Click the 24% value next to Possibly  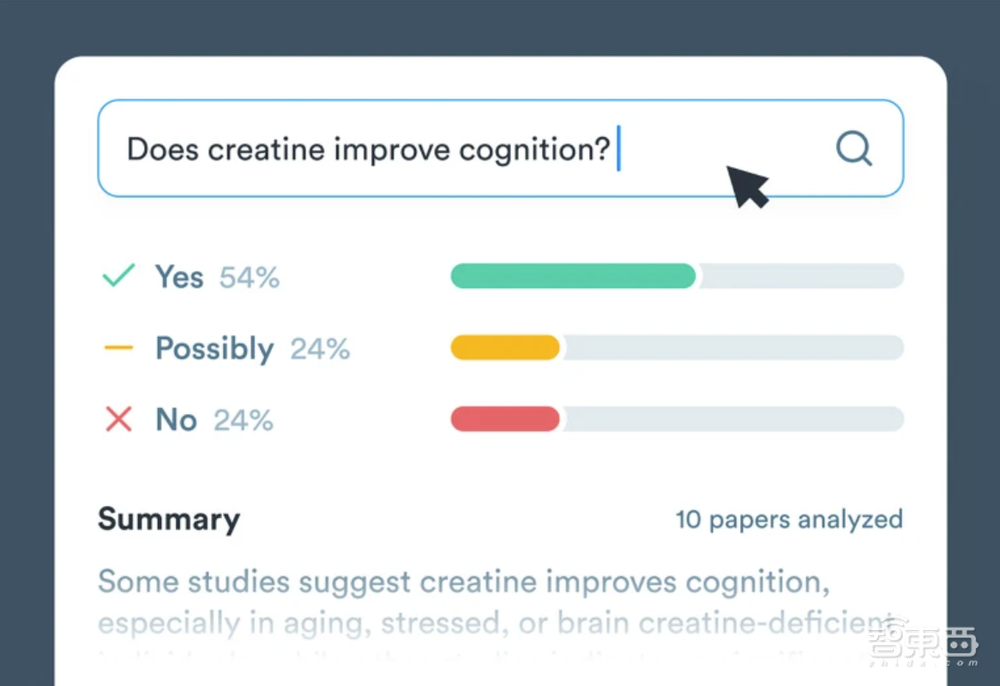coord(320,349)
